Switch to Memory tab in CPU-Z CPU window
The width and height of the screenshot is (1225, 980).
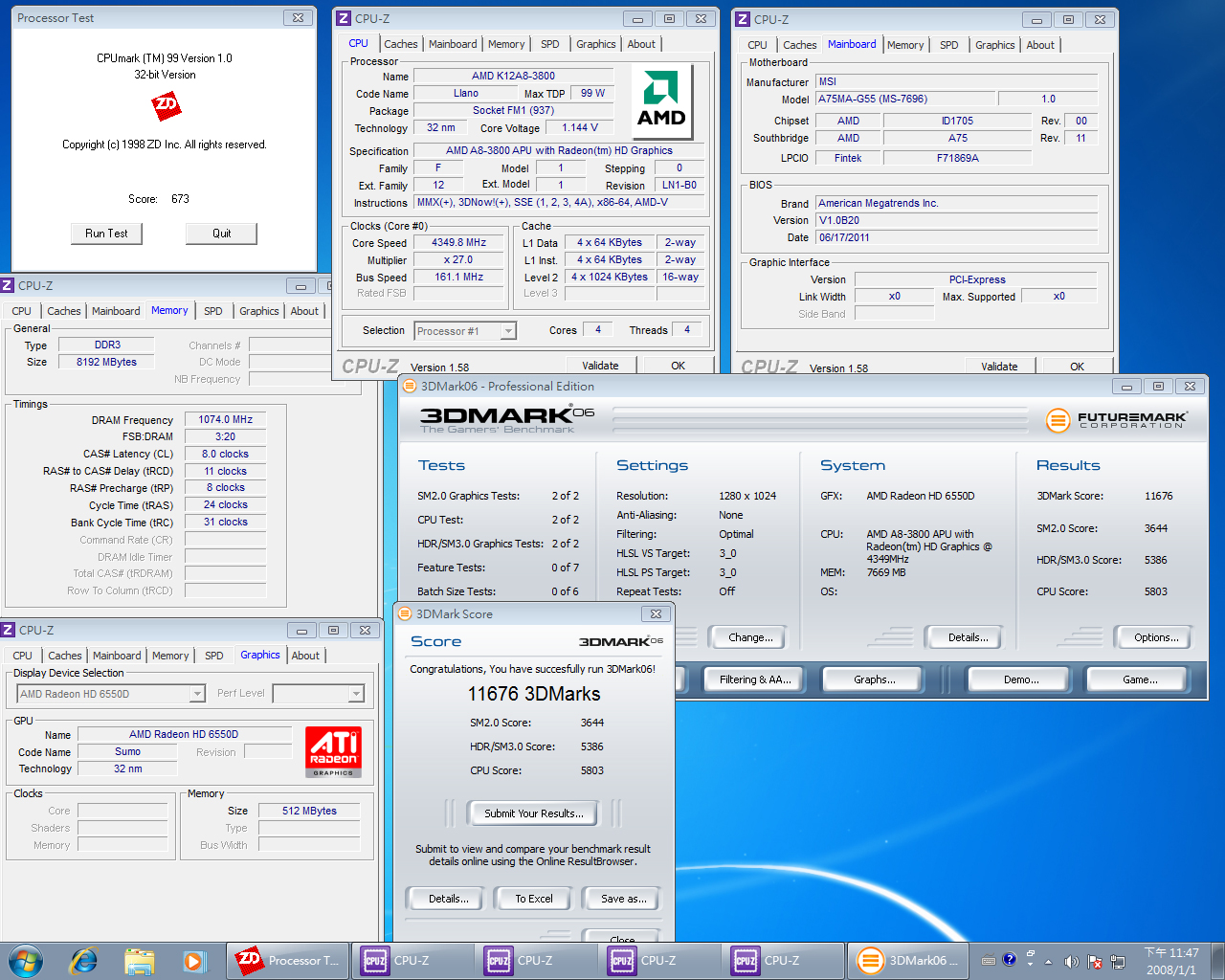(505, 44)
